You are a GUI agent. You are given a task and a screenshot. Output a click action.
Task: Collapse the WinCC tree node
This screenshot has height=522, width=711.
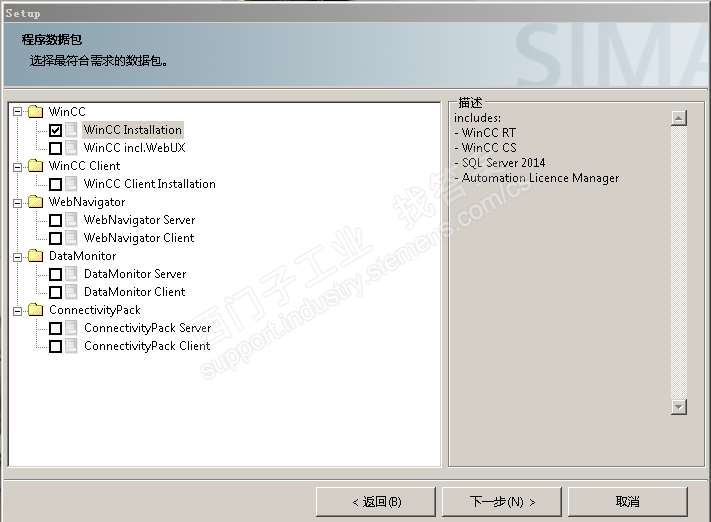click(18, 112)
